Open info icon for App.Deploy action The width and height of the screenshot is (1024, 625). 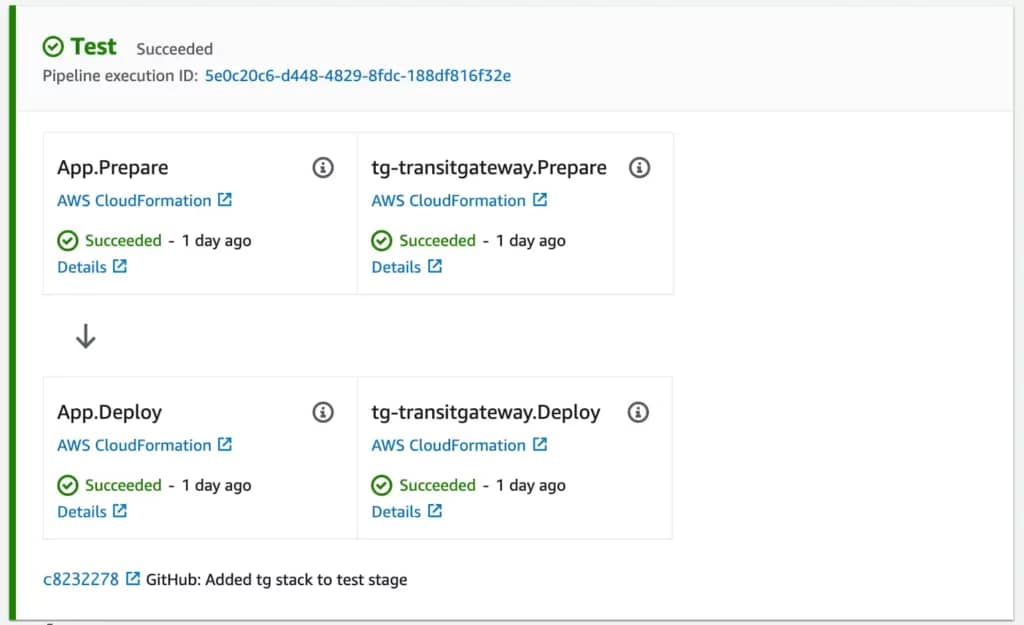click(x=323, y=412)
